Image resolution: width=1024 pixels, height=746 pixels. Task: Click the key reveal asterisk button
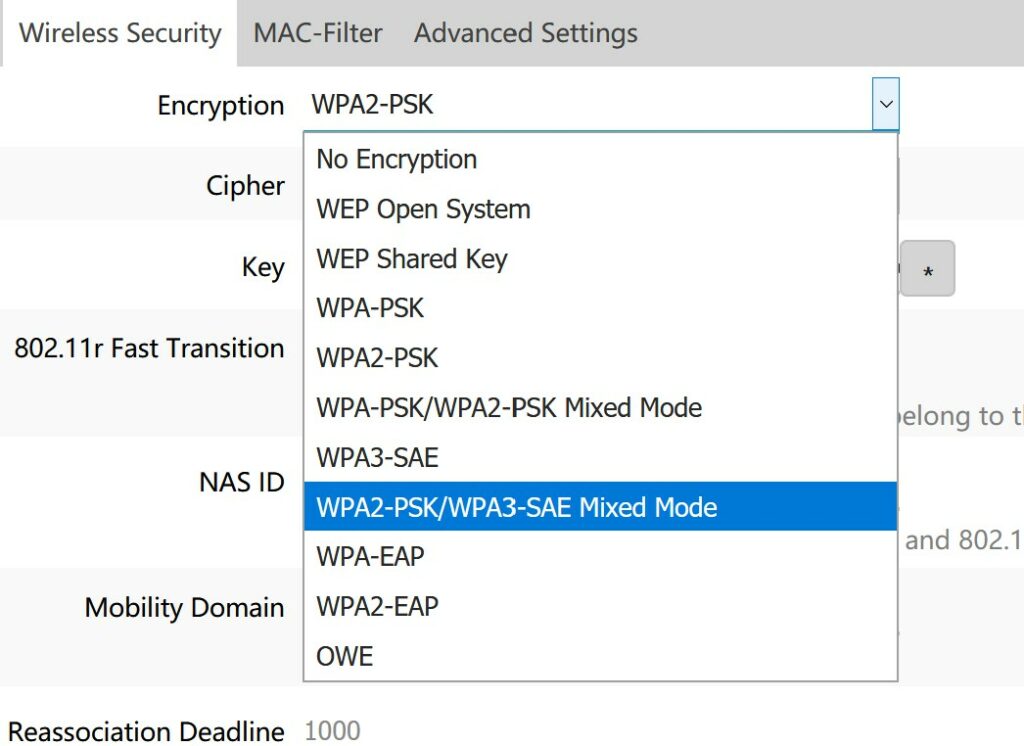point(927,269)
